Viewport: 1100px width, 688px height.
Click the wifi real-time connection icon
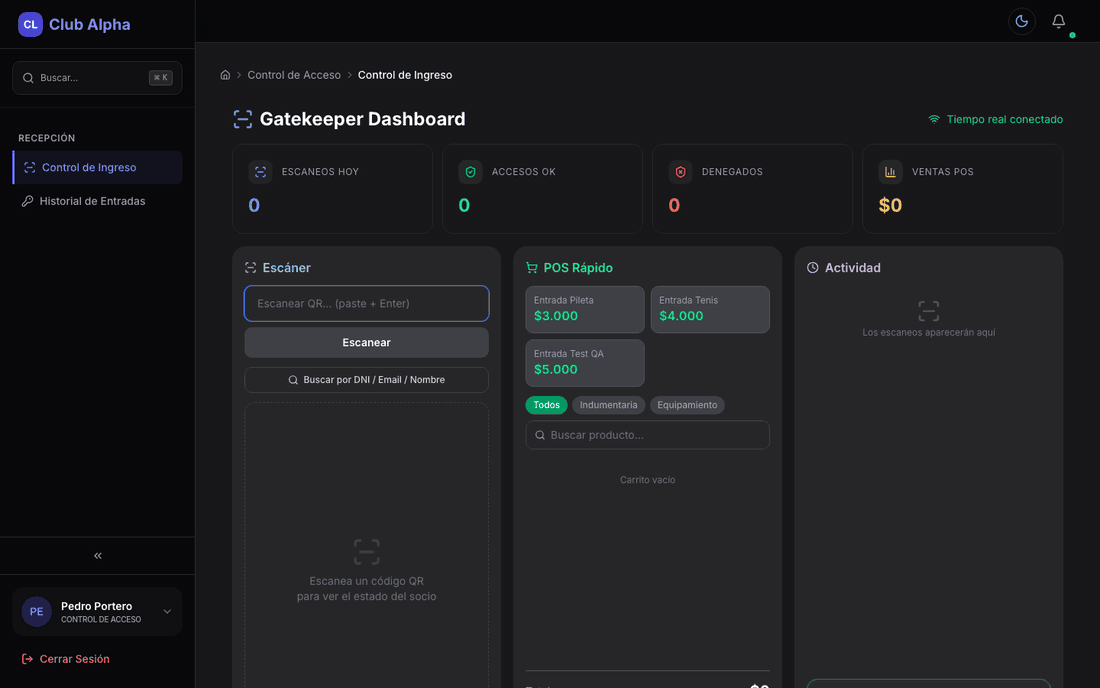pos(934,119)
